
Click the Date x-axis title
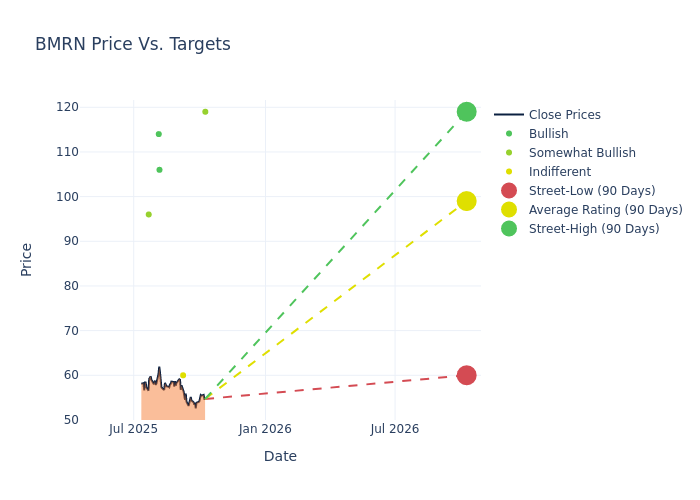click(x=280, y=457)
